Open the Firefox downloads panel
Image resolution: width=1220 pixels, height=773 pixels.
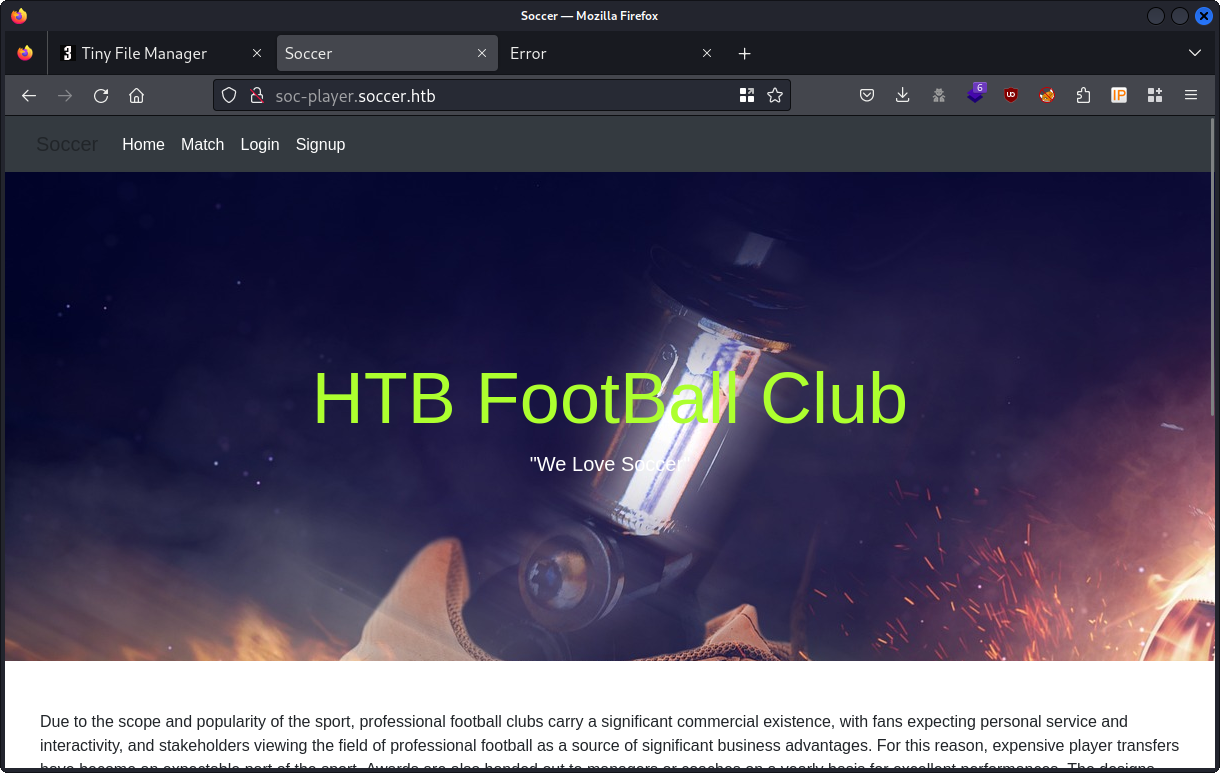pos(902,96)
